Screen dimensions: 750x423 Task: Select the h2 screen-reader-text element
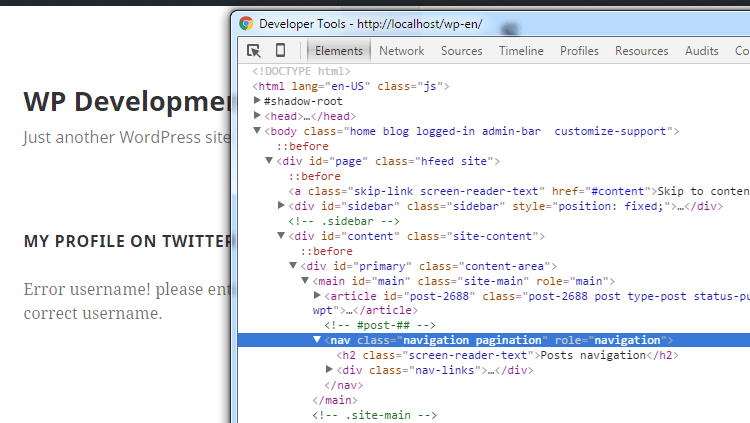pos(507,355)
